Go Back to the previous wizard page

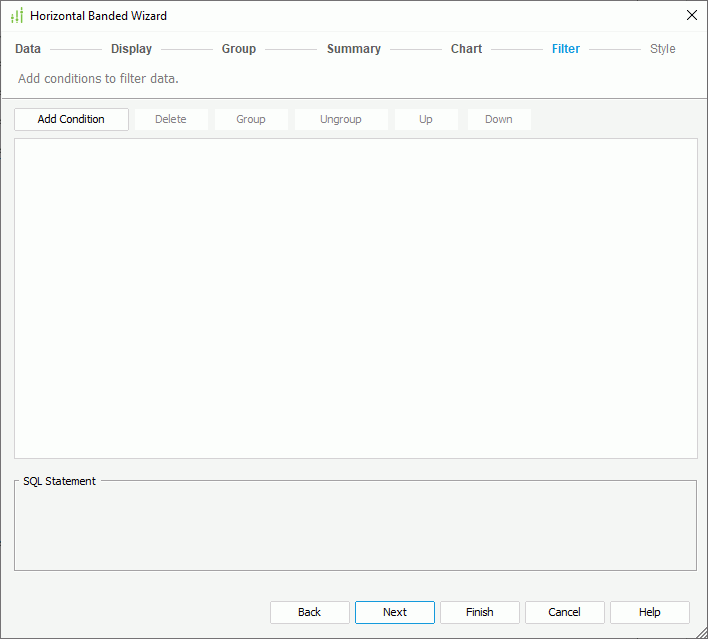pos(310,612)
